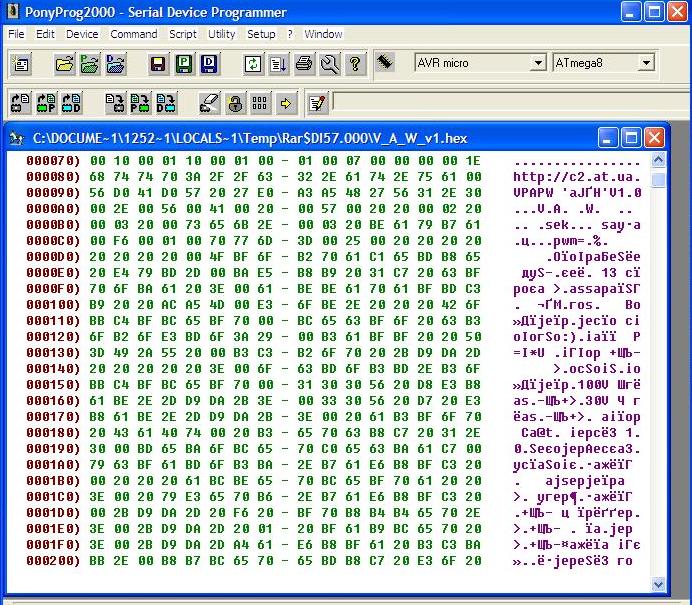Viewport: 692px width, 605px height.
Task: Open data file using the blue D folder icon
Action: (116, 64)
